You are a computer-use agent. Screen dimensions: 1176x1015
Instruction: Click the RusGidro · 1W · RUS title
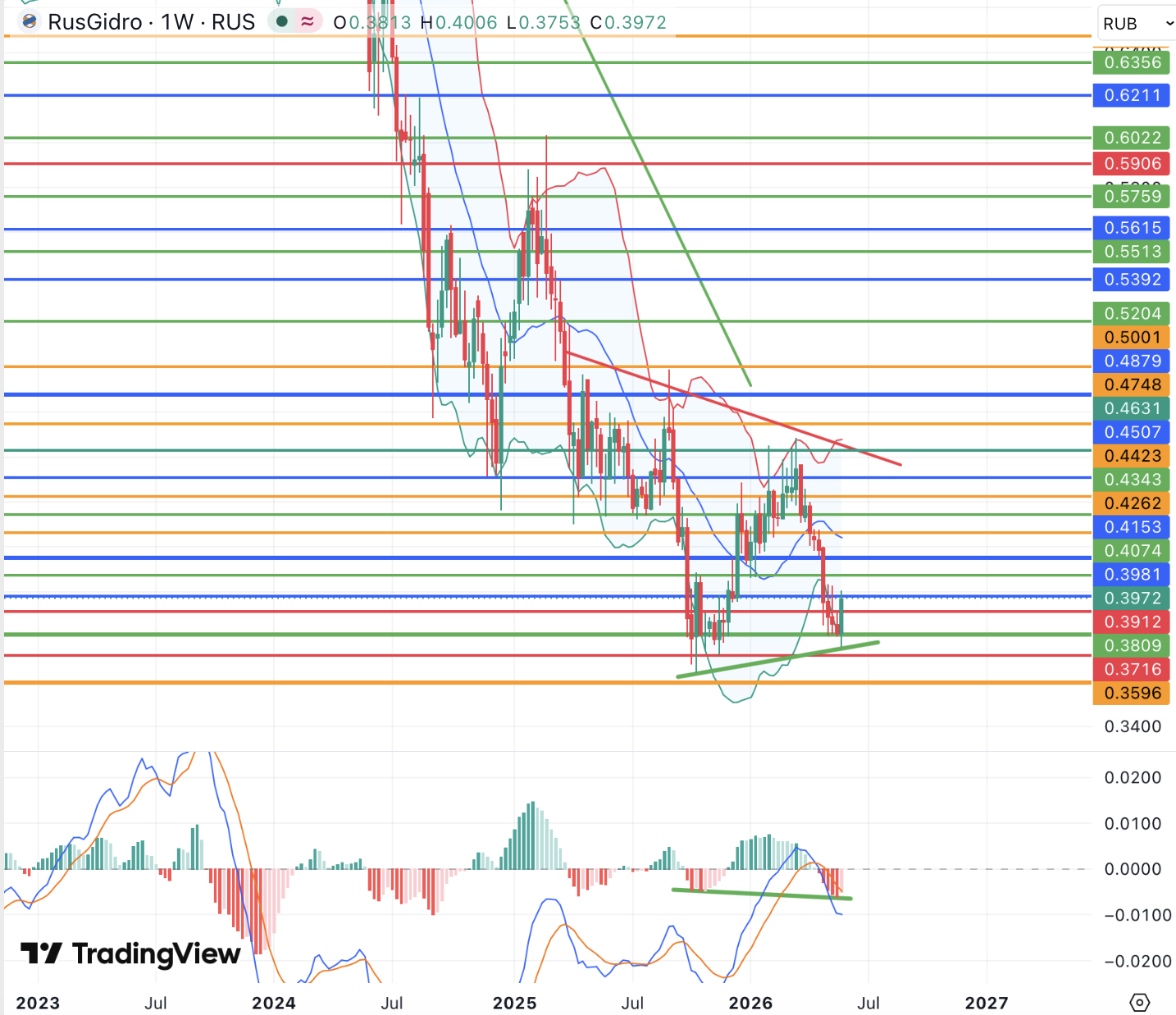click(152, 21)
